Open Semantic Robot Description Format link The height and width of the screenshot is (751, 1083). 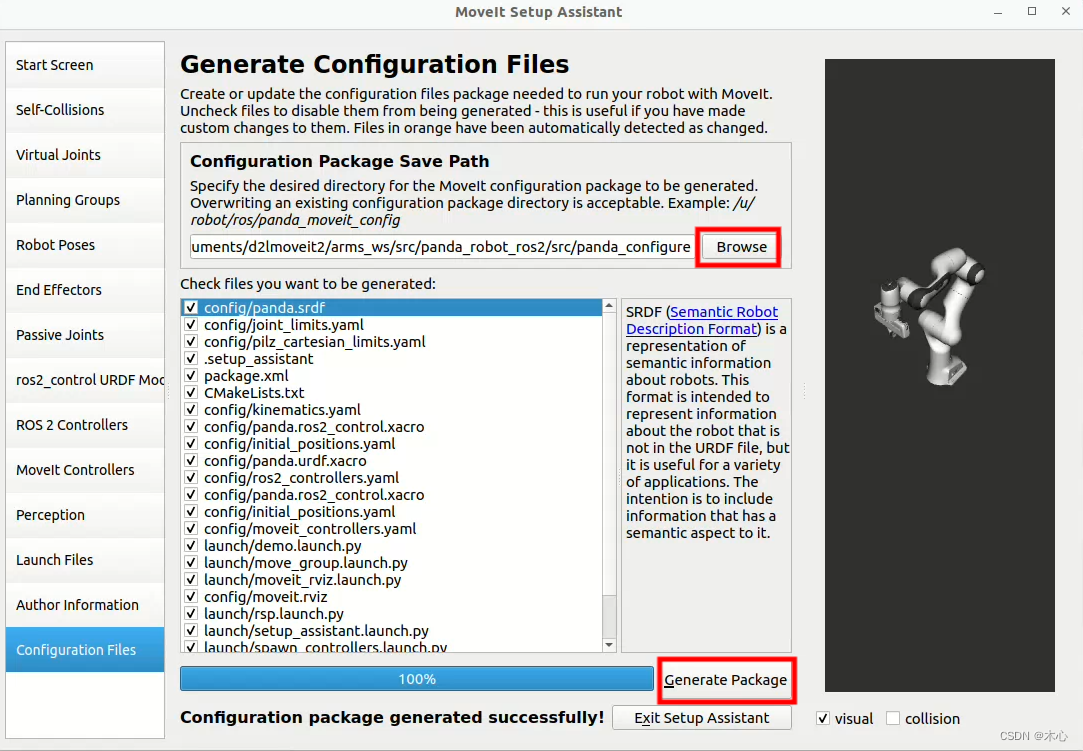pos(702,321)
